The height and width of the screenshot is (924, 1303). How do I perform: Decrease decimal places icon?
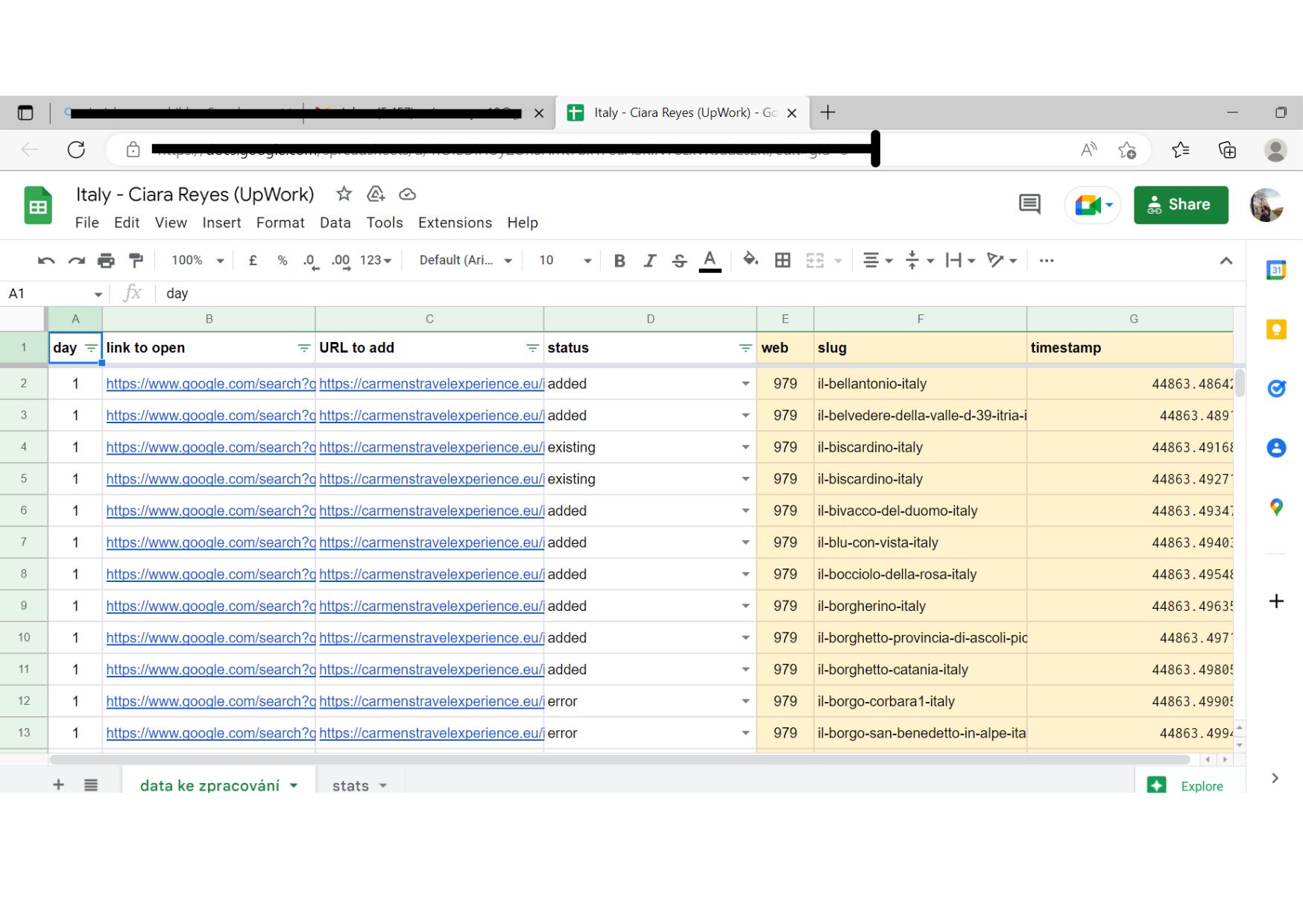[311, 261]
